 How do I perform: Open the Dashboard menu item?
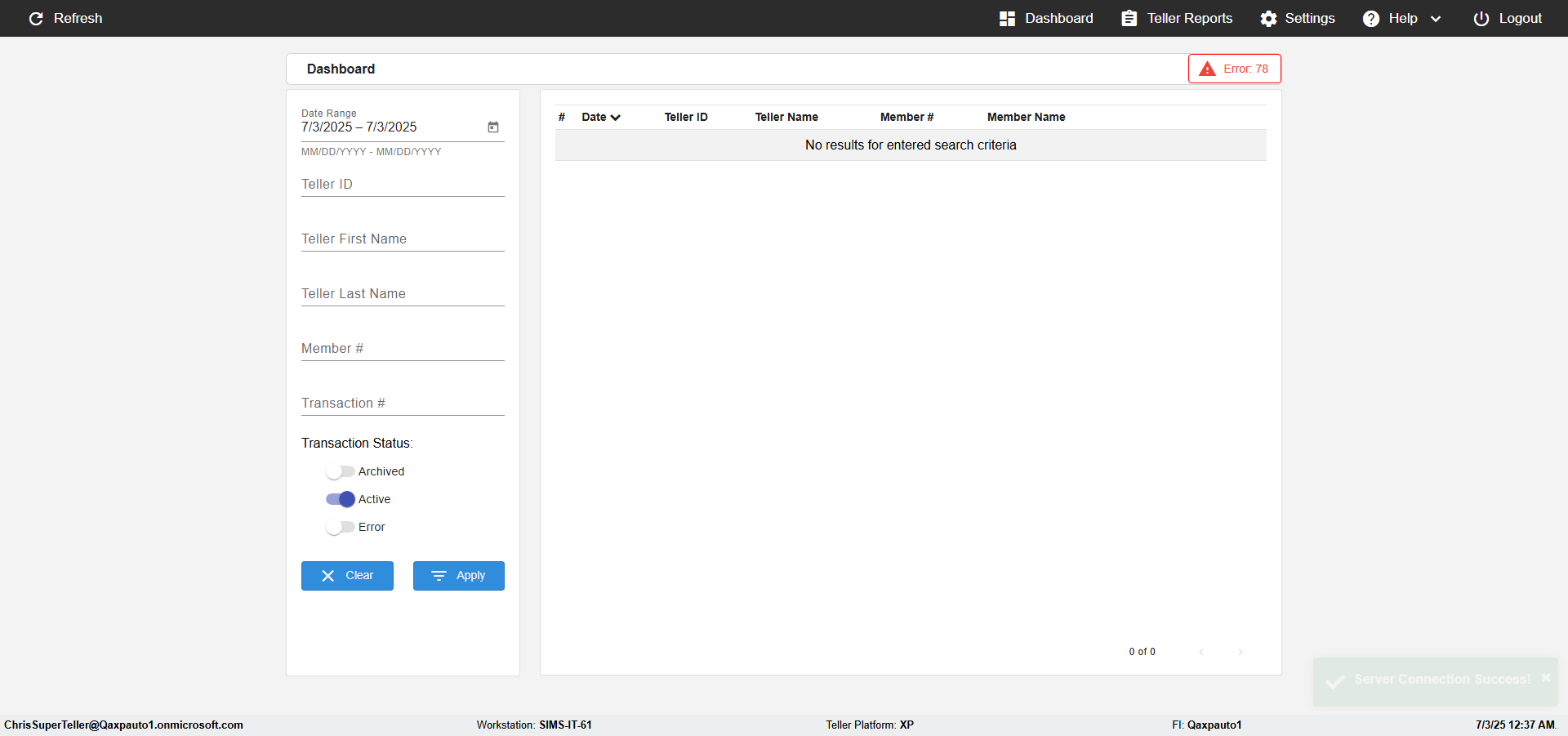(1046, 18)
